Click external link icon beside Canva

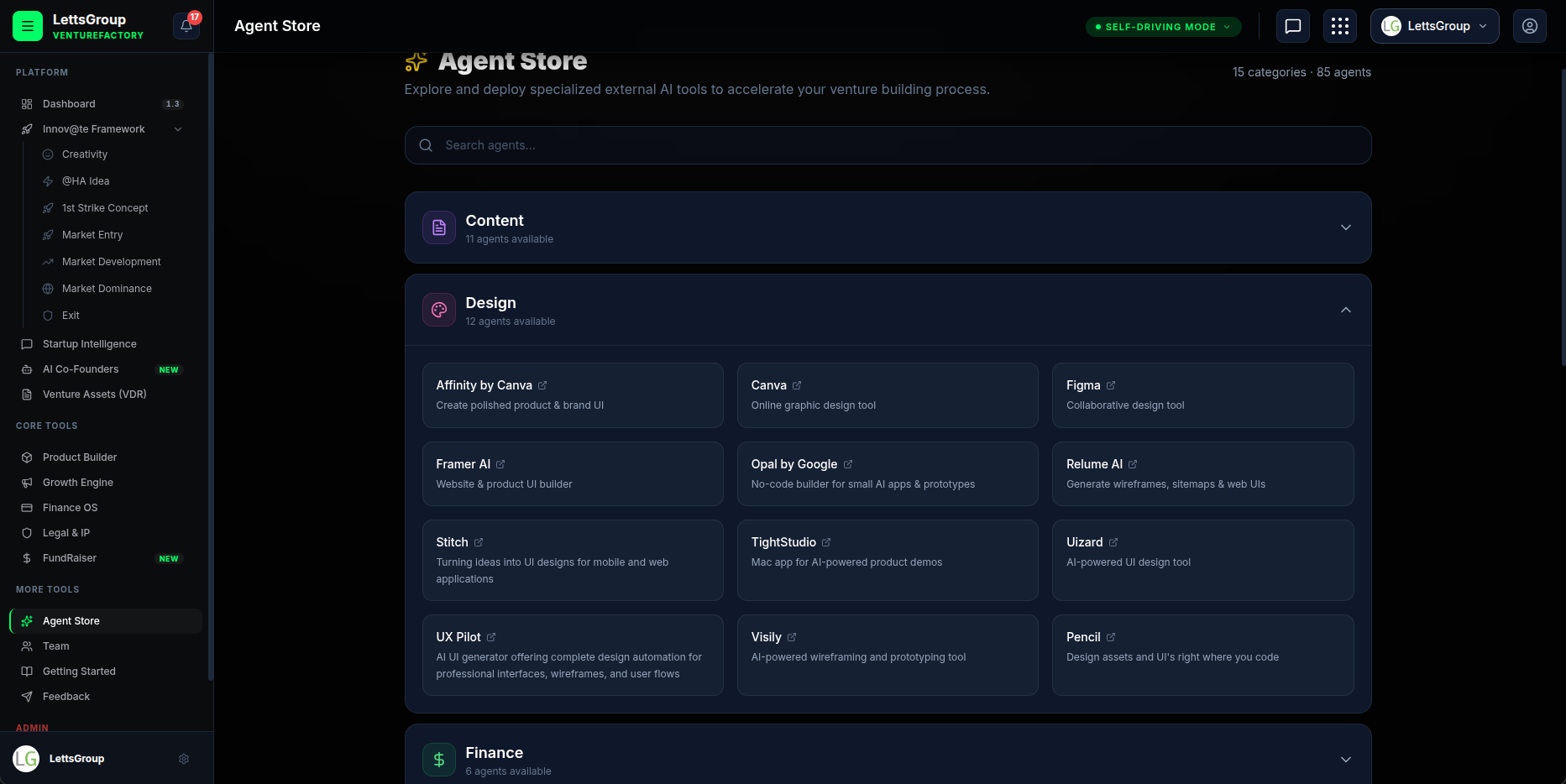click(797, 385)
